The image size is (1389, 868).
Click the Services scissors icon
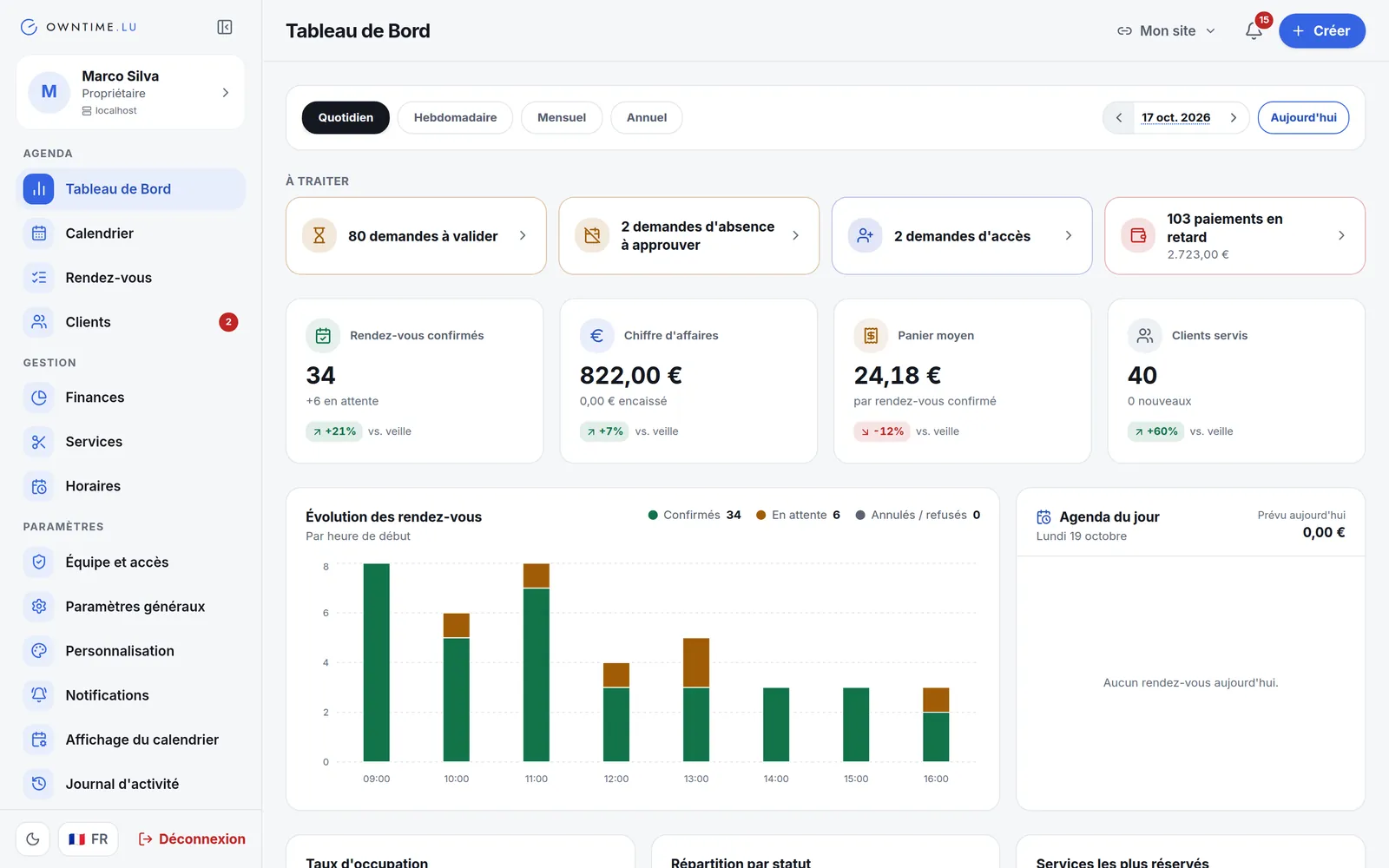tap(39, 442)
